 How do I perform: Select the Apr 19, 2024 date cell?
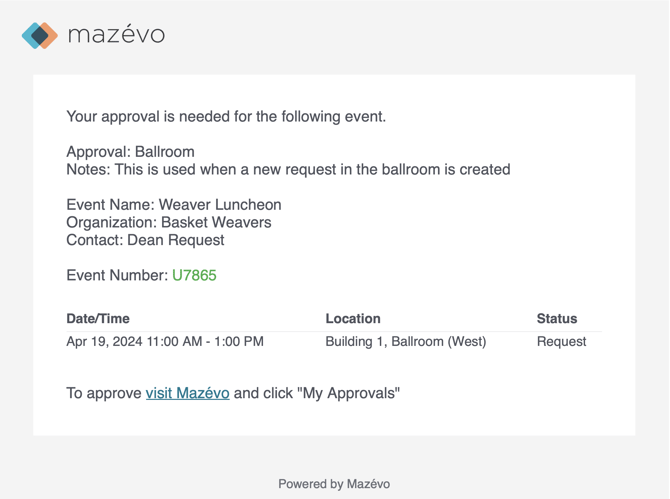(x=165, y=341)
